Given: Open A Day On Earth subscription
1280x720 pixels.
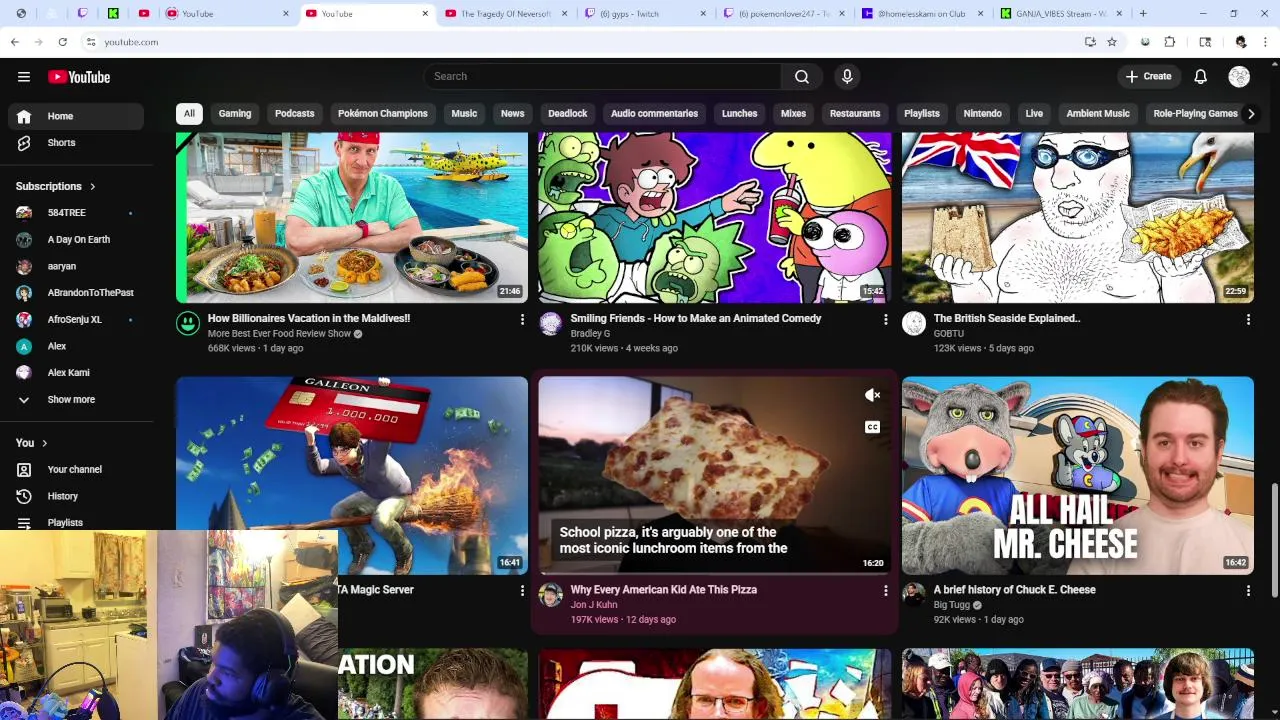Looking at the screenshot, I should tap(76, 240).
